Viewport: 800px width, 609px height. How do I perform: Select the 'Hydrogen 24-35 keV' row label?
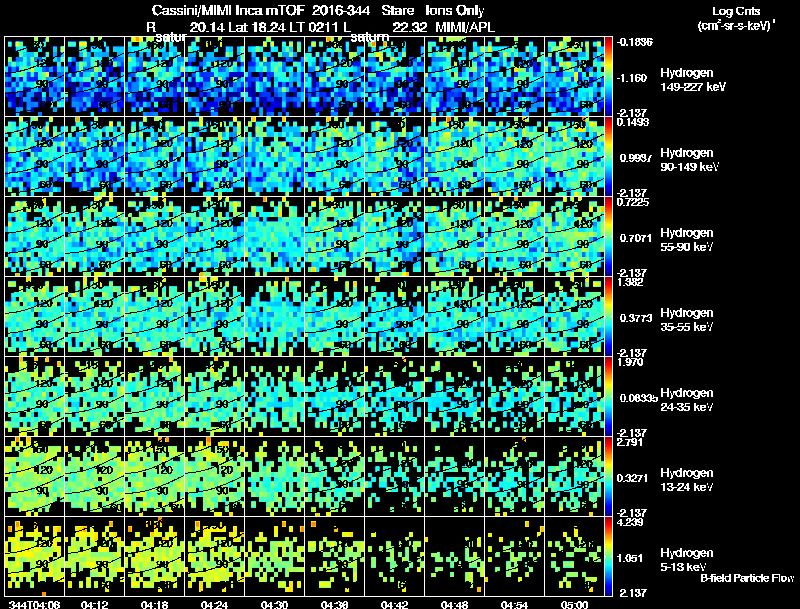687,399
